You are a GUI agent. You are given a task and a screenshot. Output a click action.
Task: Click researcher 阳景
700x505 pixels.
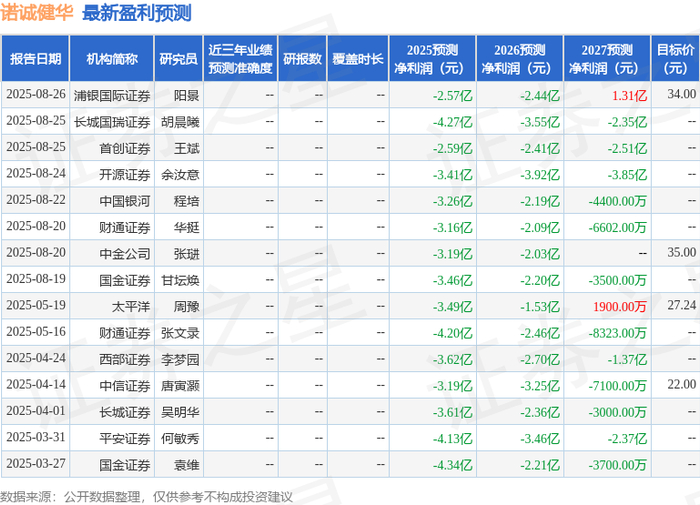tap(187, 96)
